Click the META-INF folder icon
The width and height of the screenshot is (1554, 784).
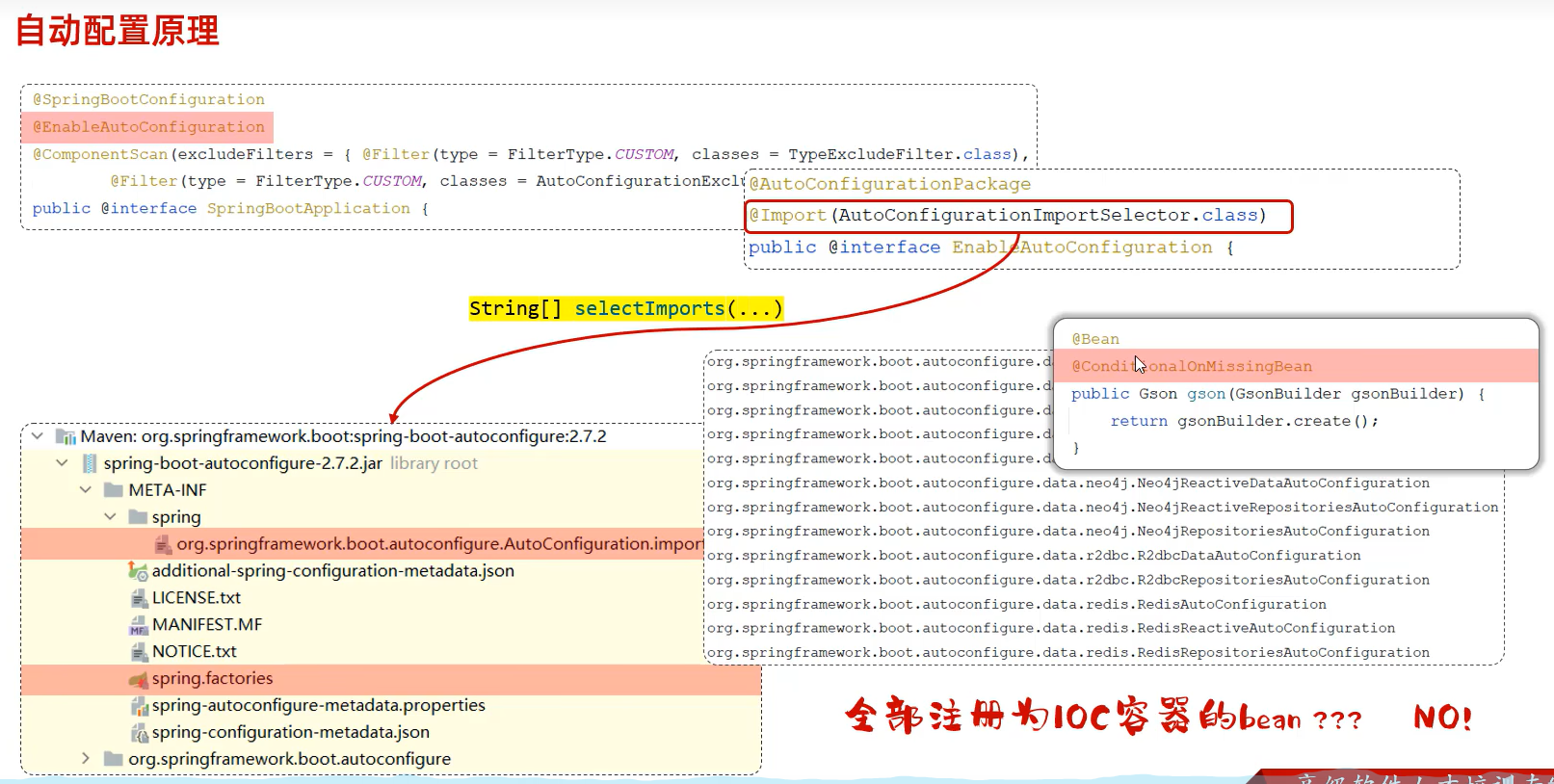point(114,490)
